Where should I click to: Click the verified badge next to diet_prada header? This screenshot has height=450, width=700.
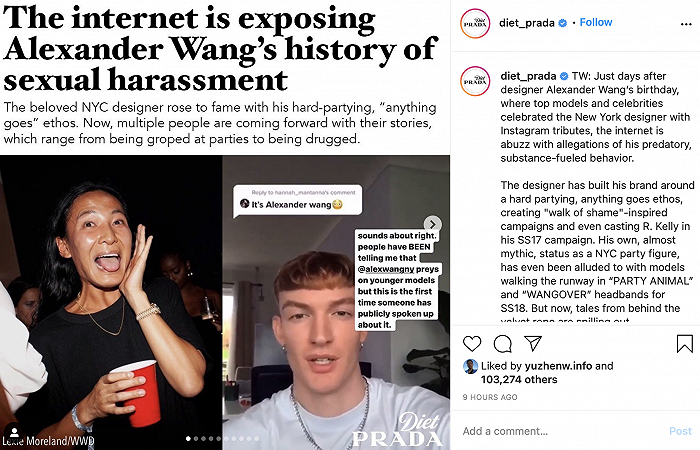click(563, 23)
